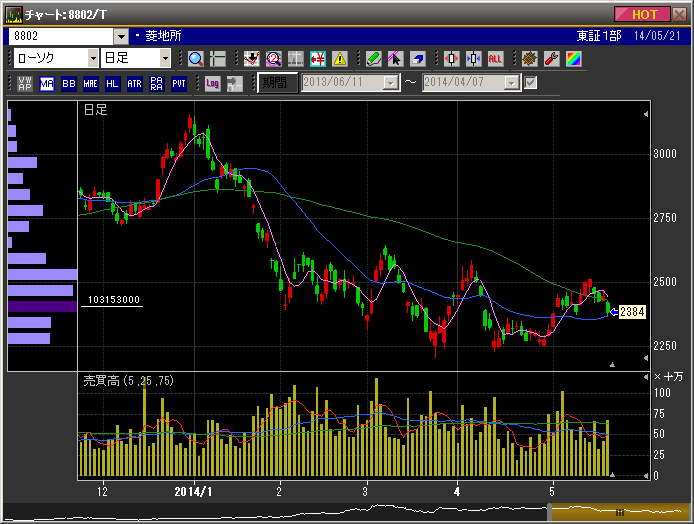The width and height of the screenshot is (694, 524).
Task: Toggle the ATR indicator button
Action: (135, 83)
